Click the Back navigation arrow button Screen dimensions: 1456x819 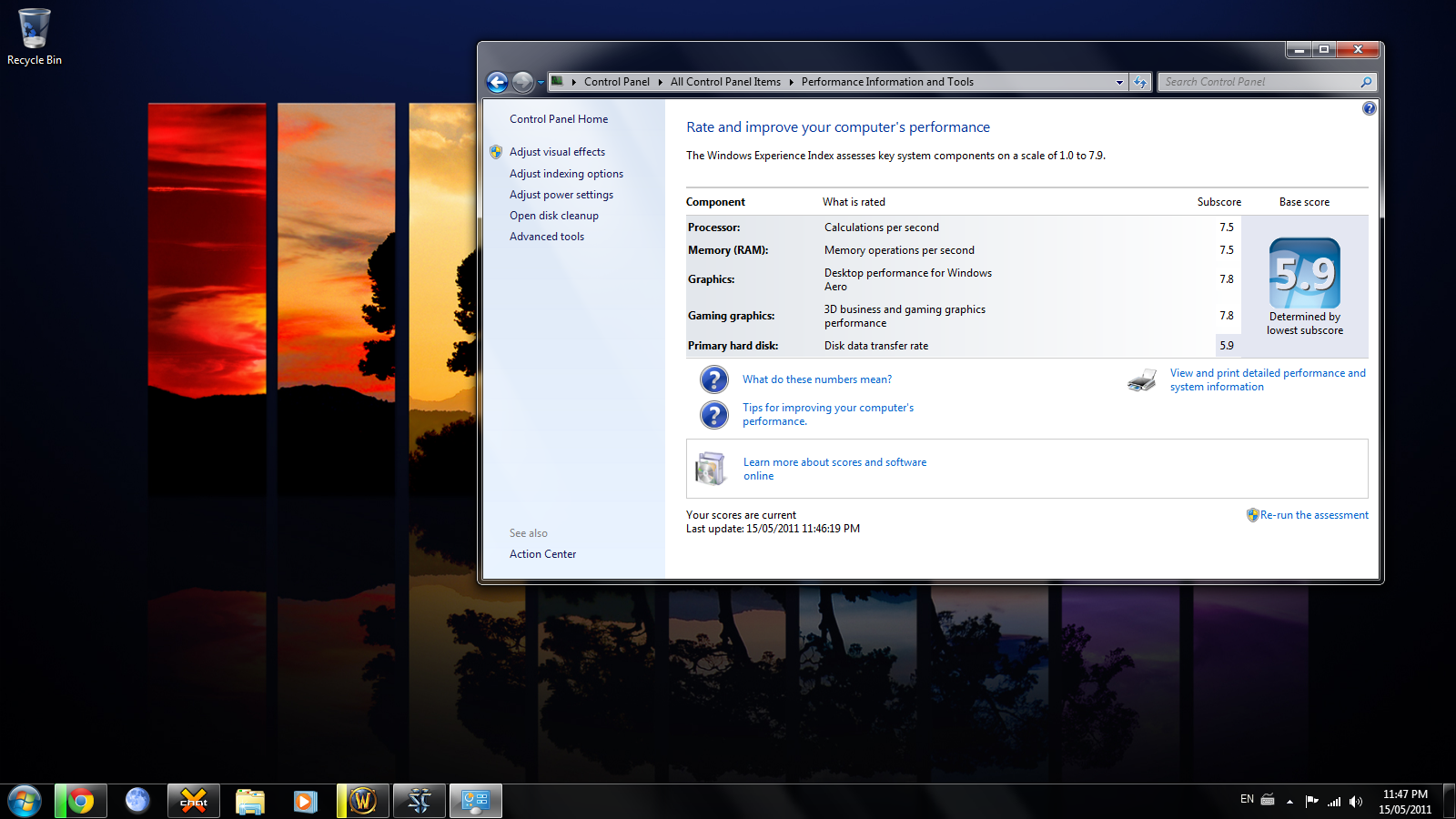[497, 83]
